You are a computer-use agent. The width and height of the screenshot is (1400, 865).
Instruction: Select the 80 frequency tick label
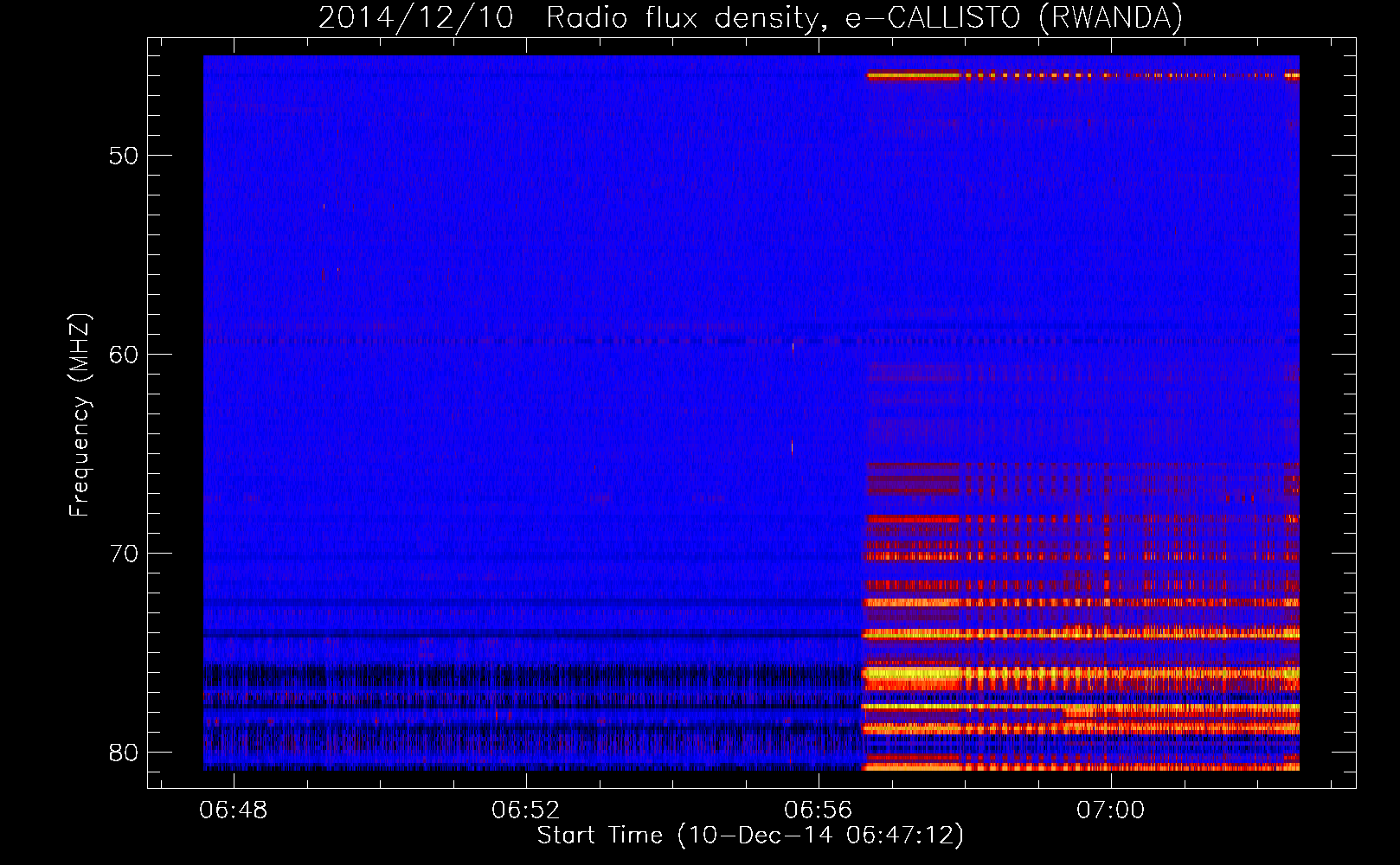124,753
